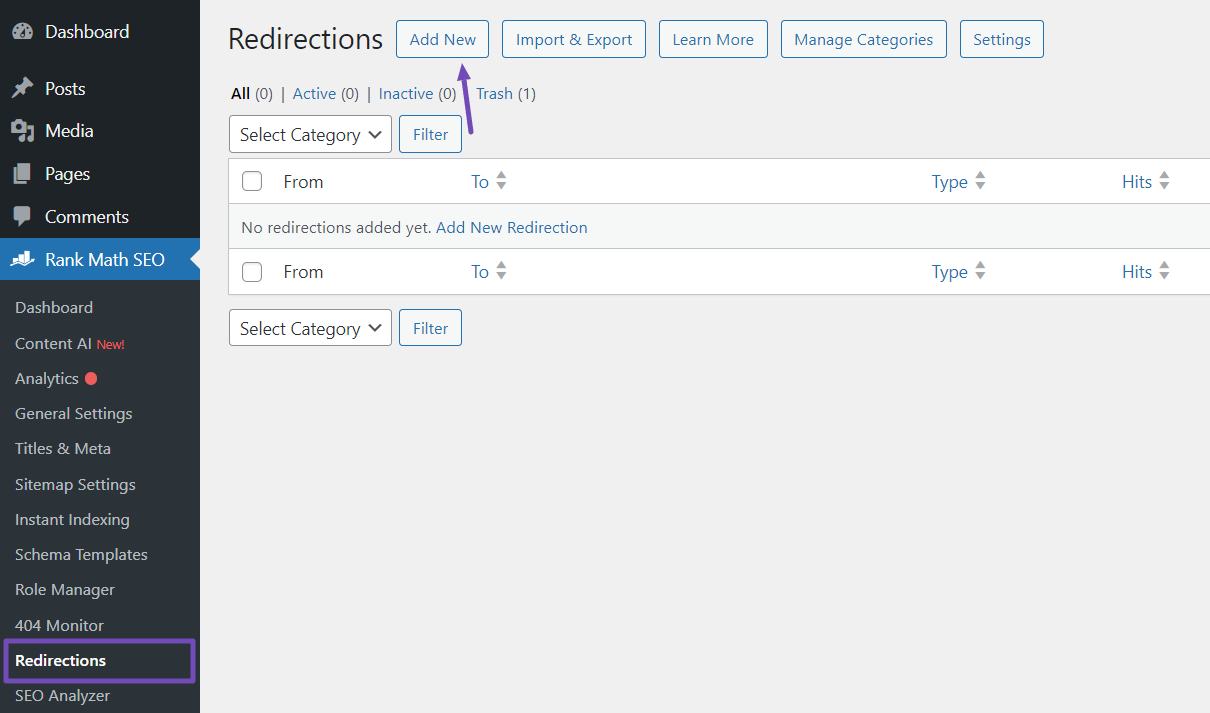
Task: Sort by the bottom To column arrows
Action: [501, 271]
